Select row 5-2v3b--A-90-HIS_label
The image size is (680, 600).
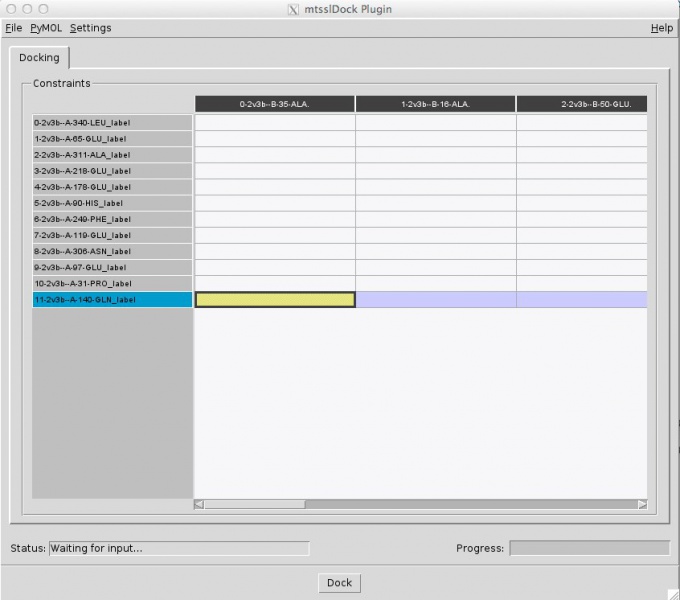click(x=112, y=203)
